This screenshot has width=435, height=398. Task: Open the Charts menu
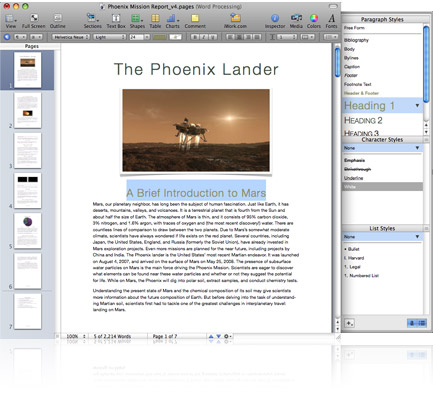pos(172,21)
